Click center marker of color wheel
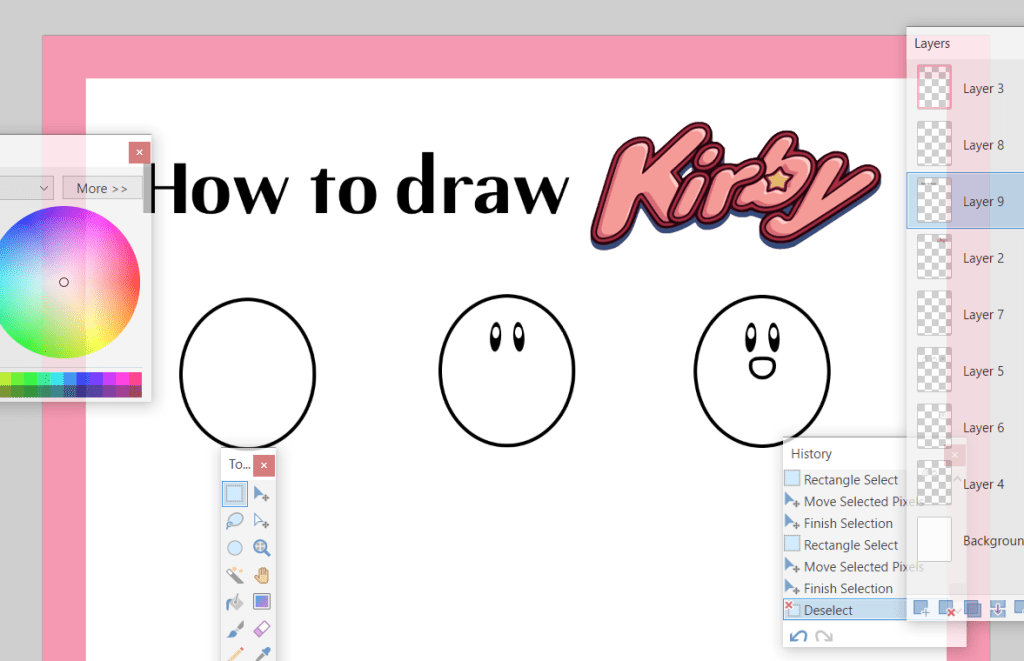 [64, 282]
